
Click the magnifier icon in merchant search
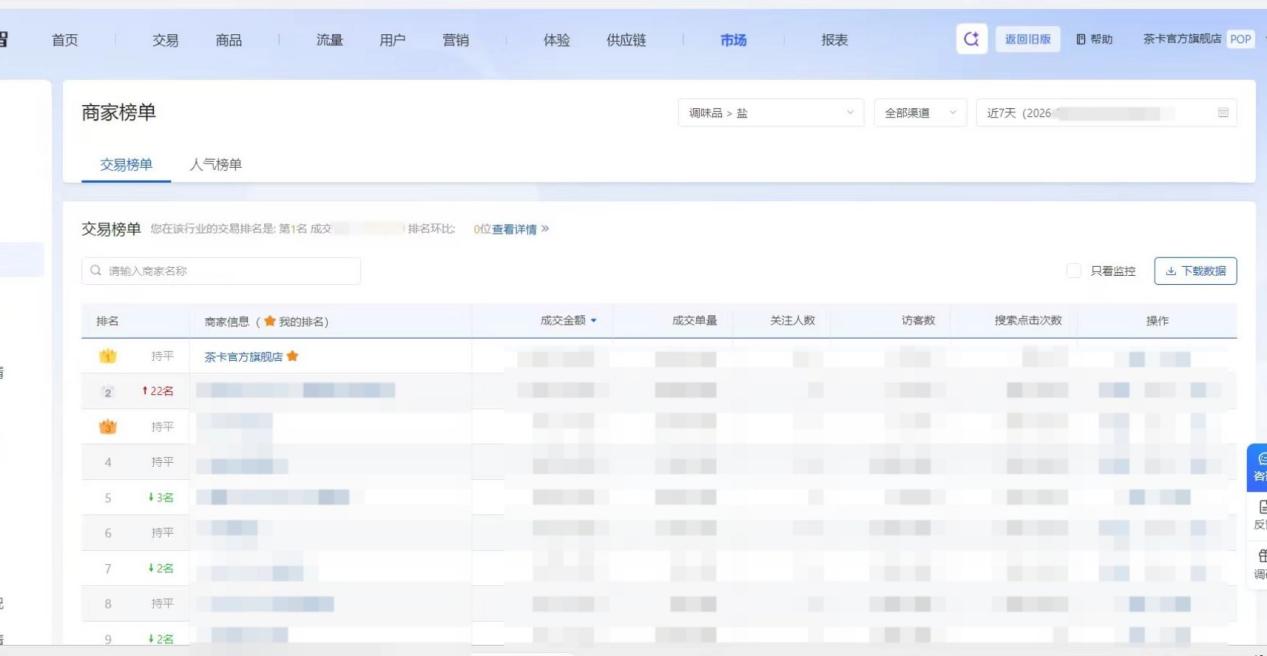click(96, 271)
